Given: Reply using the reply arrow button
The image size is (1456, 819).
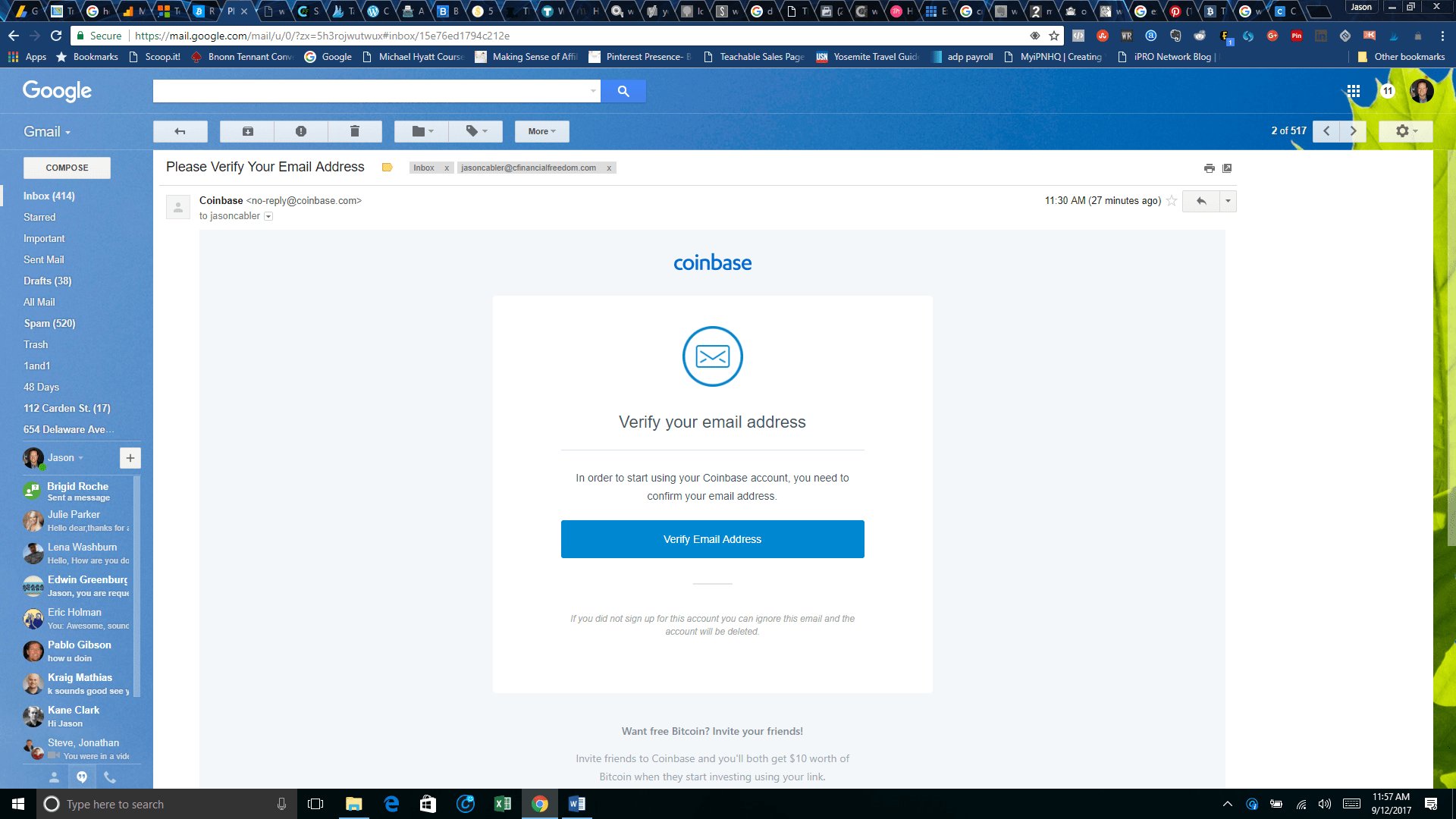Looking at the screenshot, I should point(1201,201).
